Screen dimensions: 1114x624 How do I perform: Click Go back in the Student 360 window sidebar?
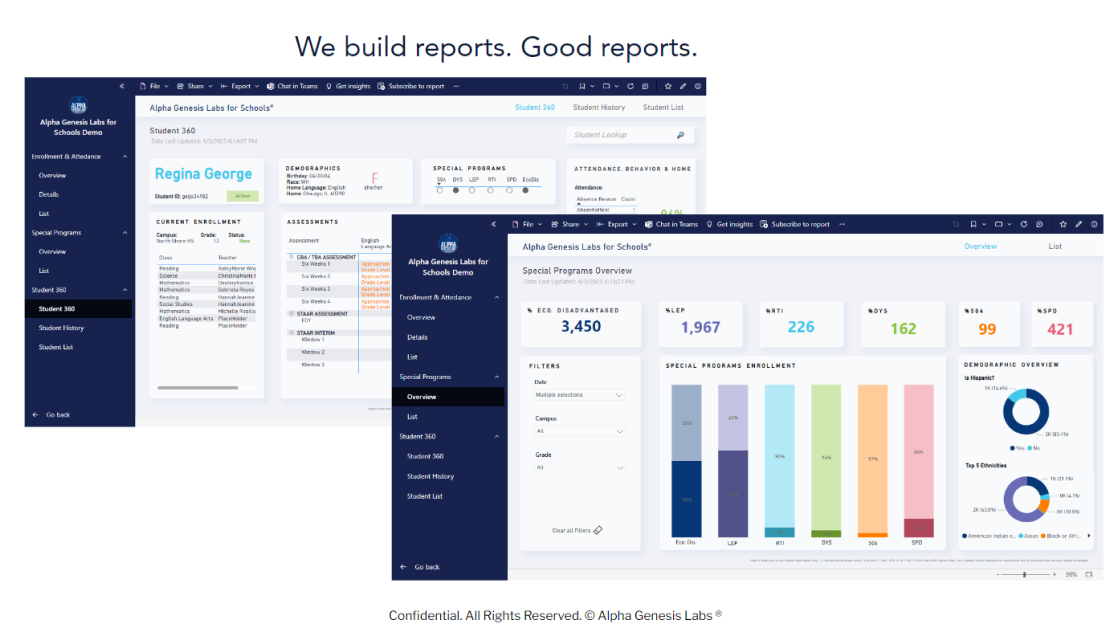(51, 415)
